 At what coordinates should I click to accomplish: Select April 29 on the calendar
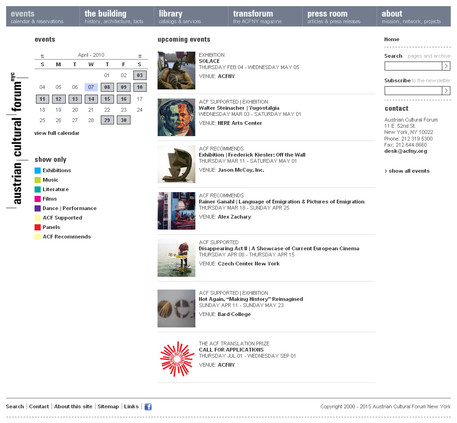(107, 120)
